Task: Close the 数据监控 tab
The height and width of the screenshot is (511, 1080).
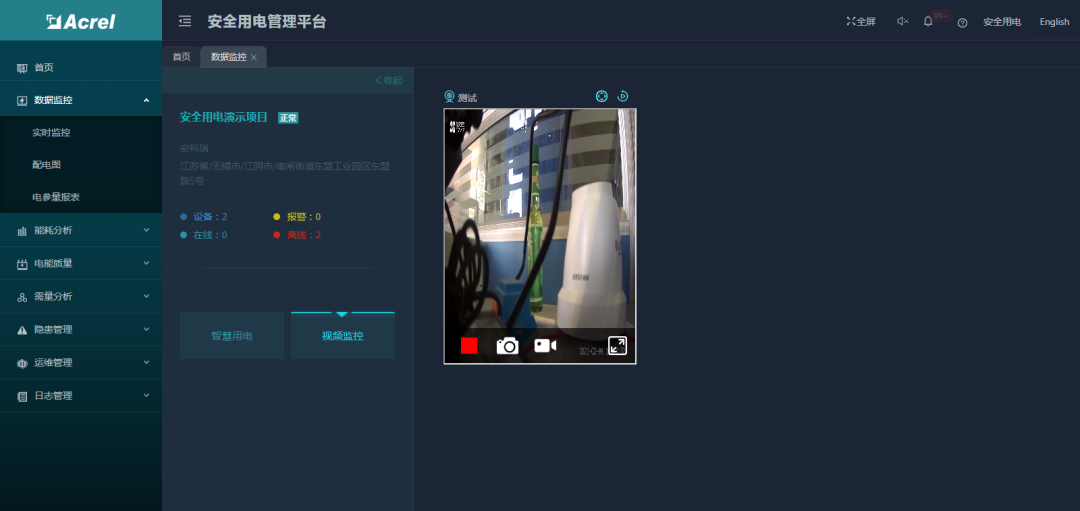Action: [x=254, y=58]
